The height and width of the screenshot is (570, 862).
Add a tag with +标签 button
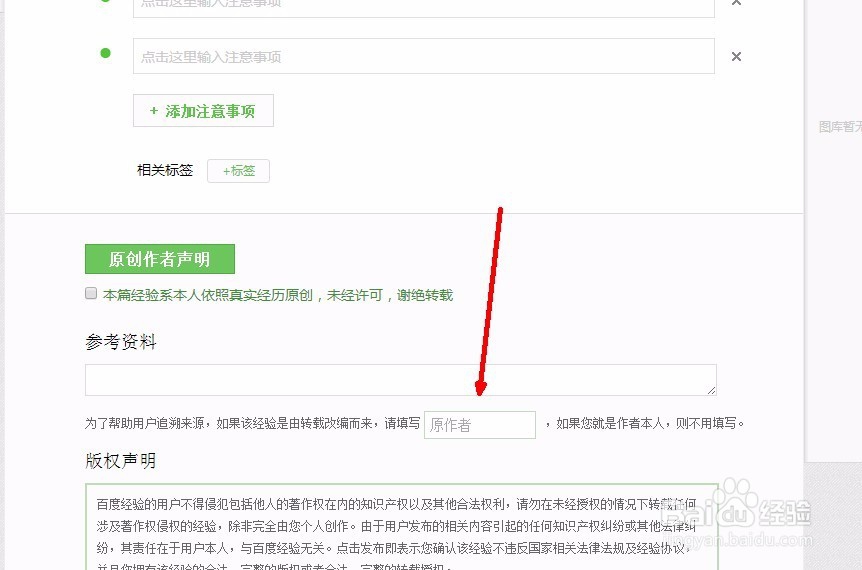coord(238,171)
